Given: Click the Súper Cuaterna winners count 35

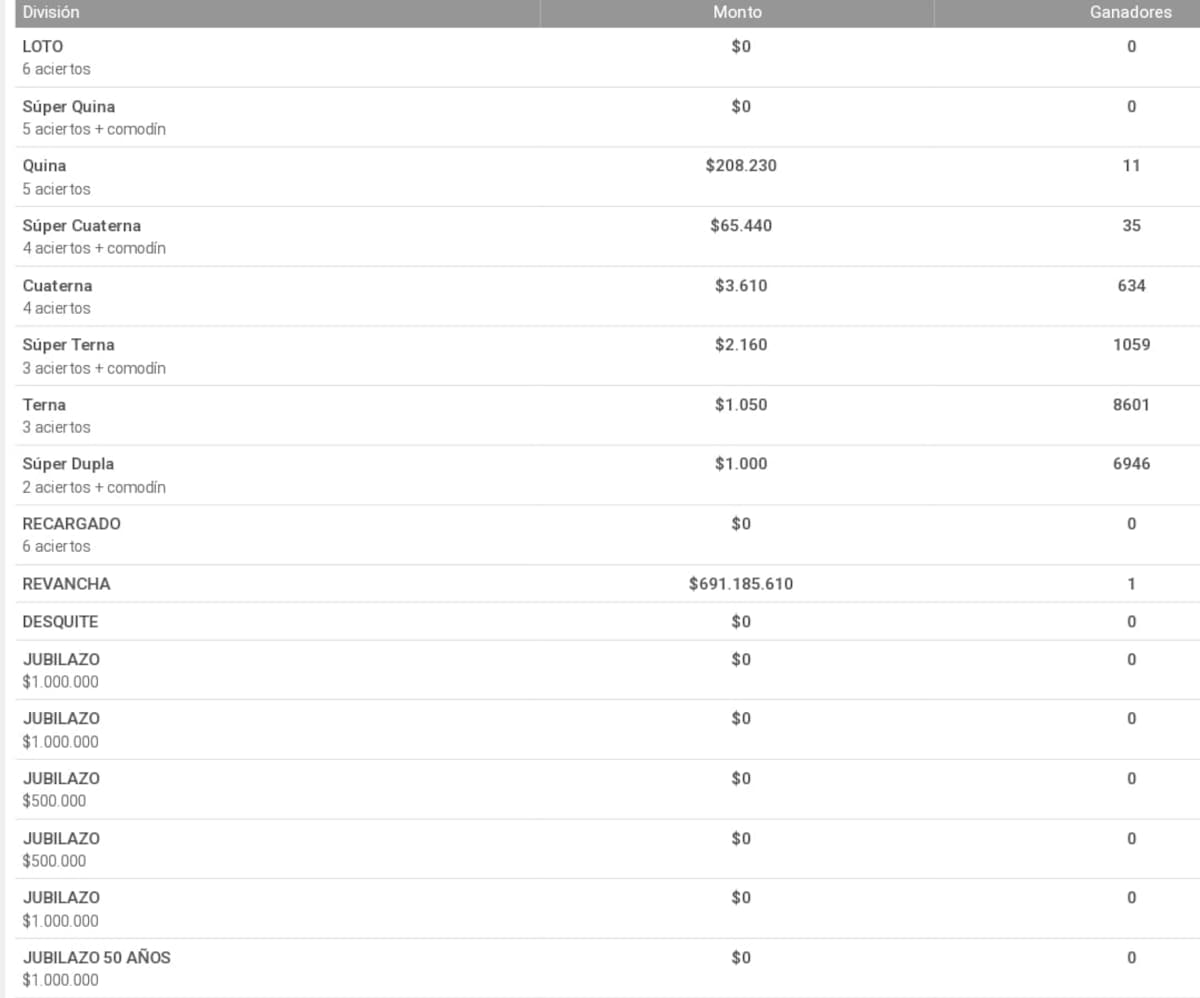Looking at the screenshot, I should pyautogui.click(x=1131, y=226).
